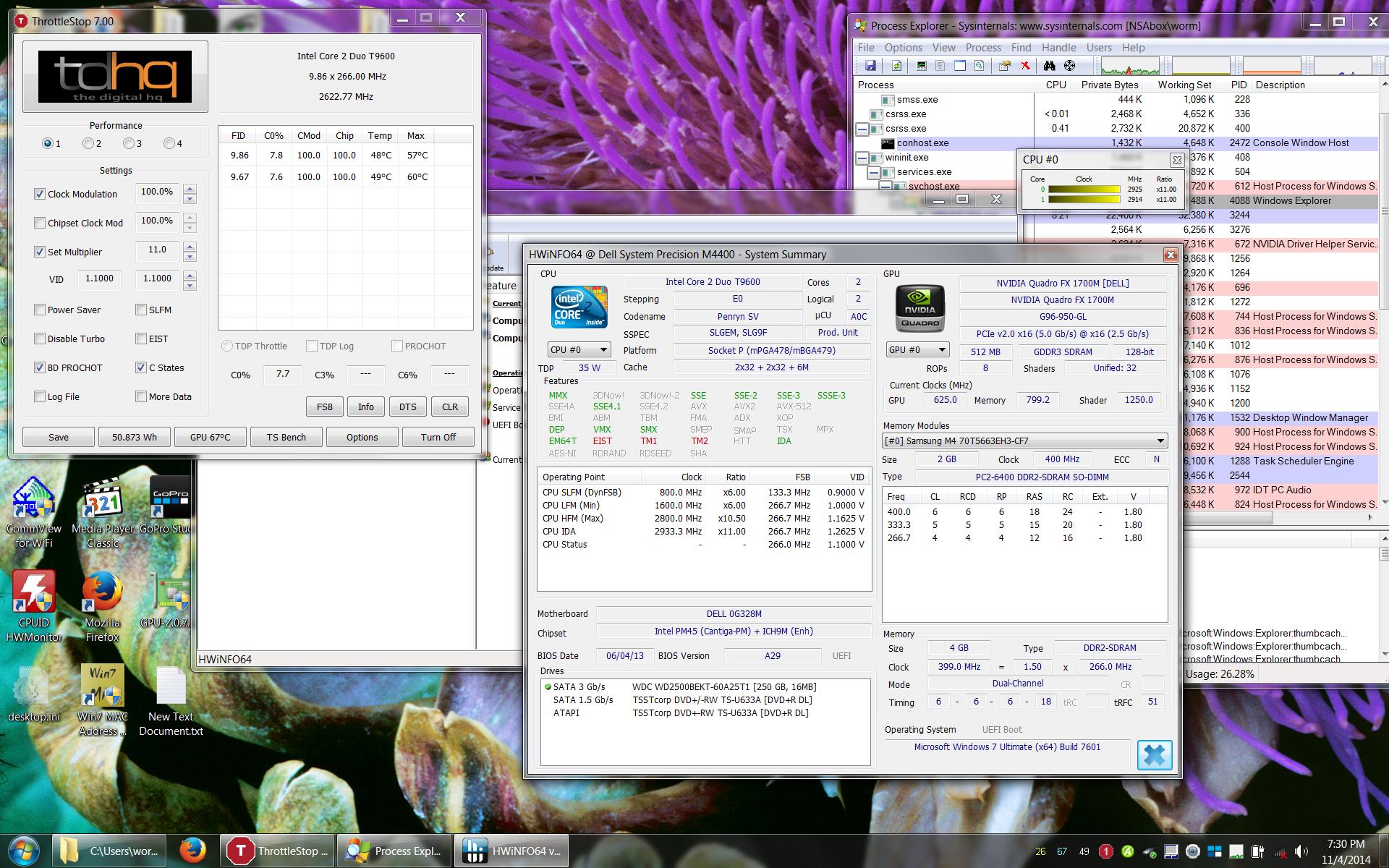
Task: Open the Samsung memory module dropdown
Action: pyautogui.click(x=1024, y=441)
